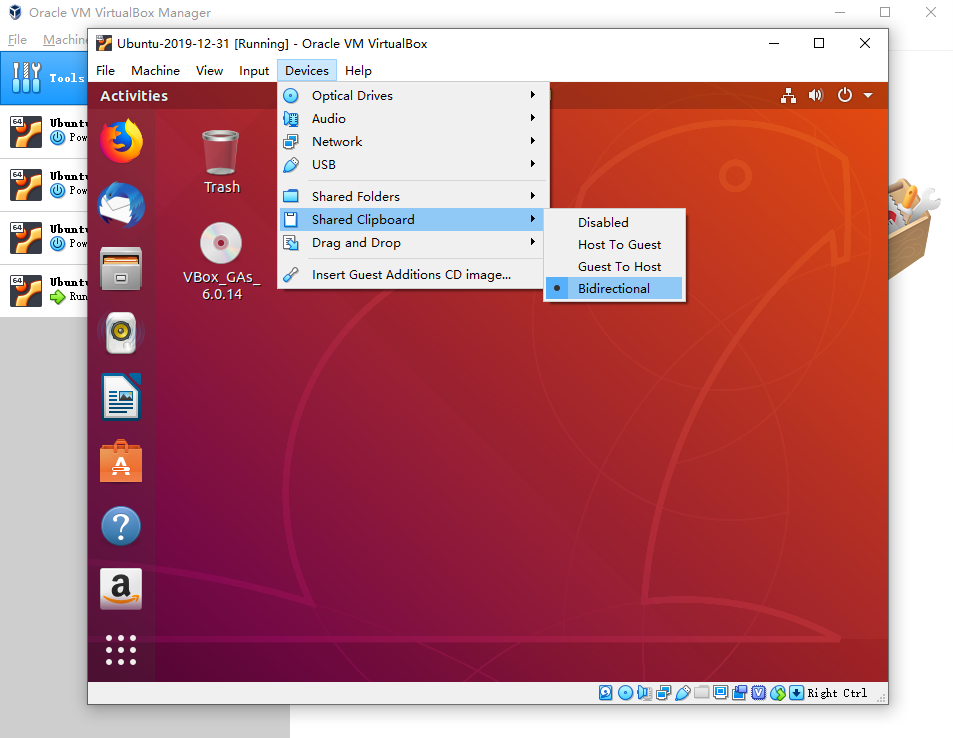Click hard disk activity status icon

click(x=605, y=692)
